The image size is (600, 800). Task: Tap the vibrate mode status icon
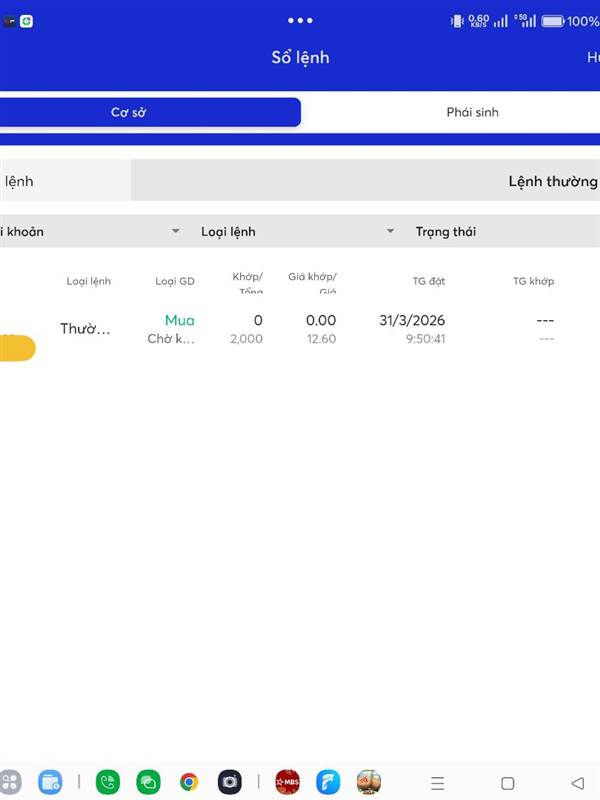[x=457, y=21]
